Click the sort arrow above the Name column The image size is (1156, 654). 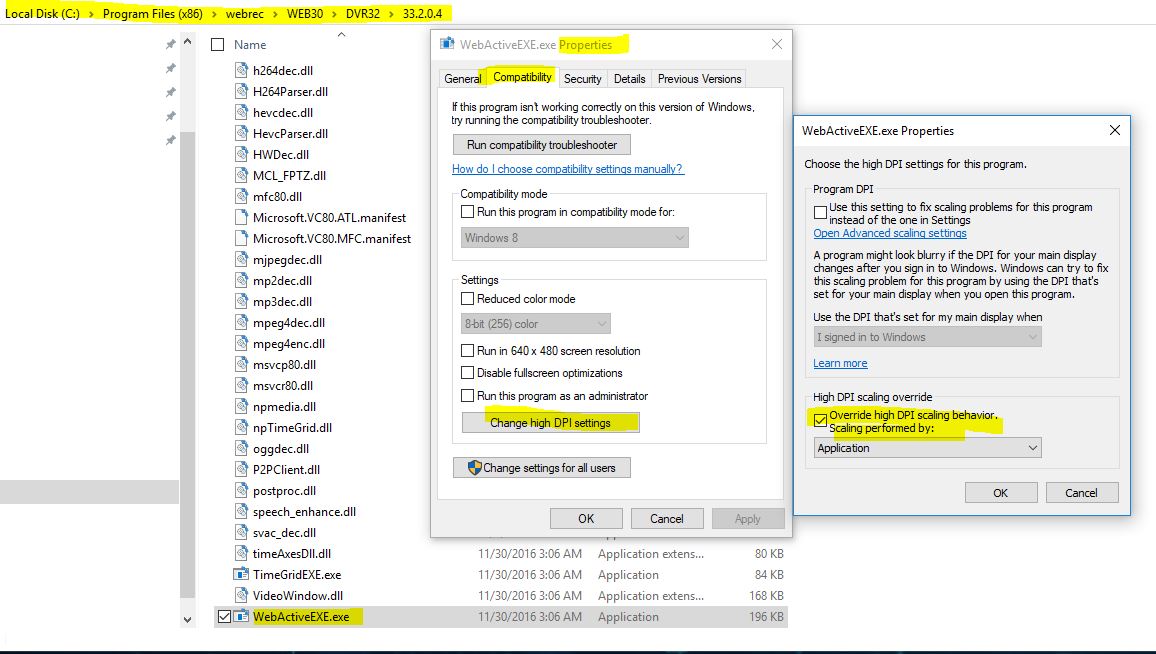[x=341, y=34]
